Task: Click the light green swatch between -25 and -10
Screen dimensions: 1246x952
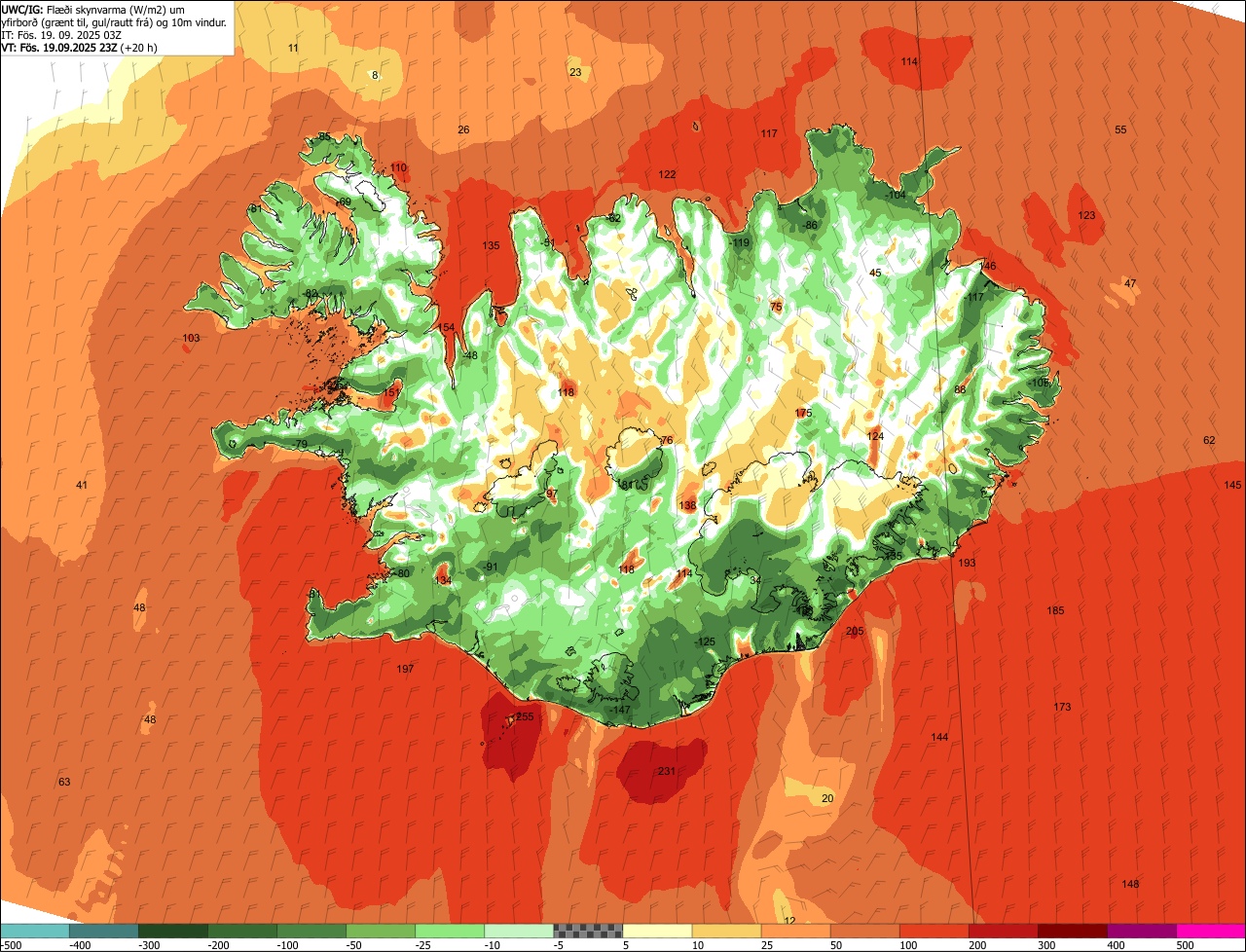Action: point(450,931)
